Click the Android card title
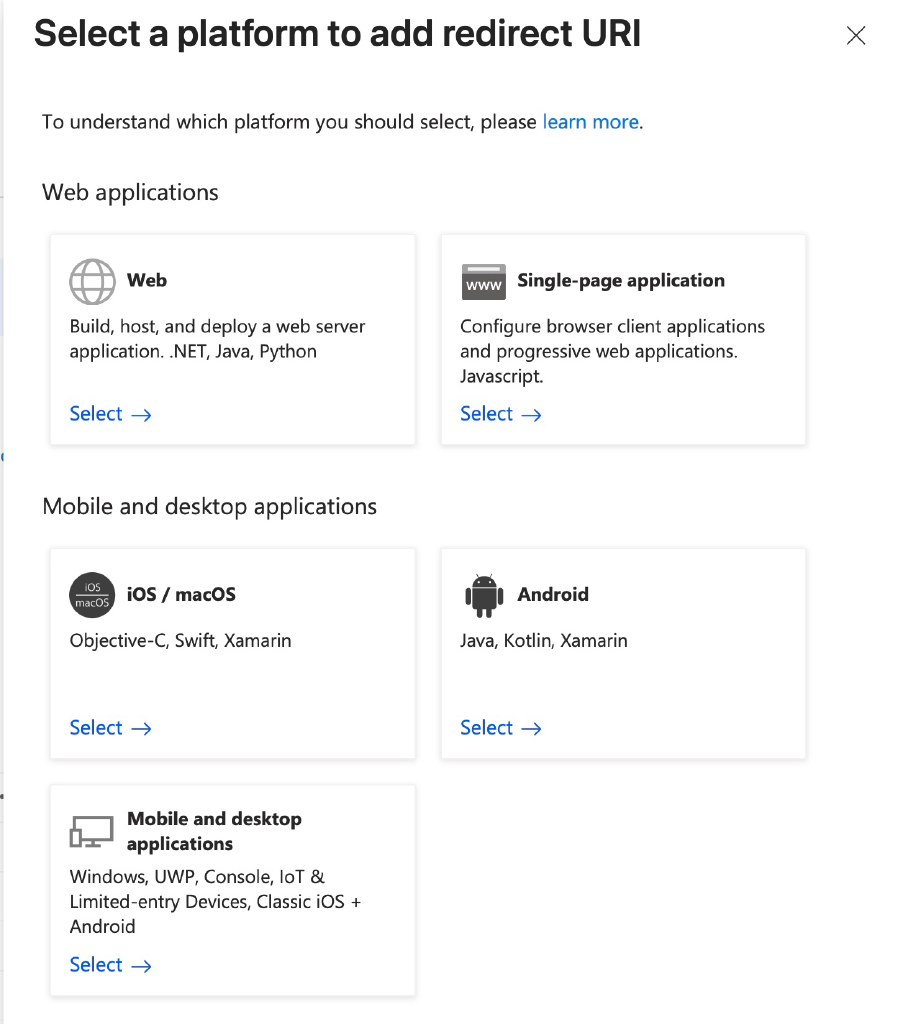The height and width of the screenshot is (1024, 908). [553, 594]
